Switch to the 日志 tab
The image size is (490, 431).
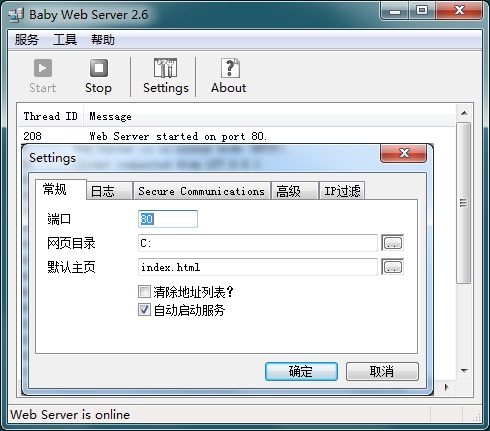(x=109, y=191)
